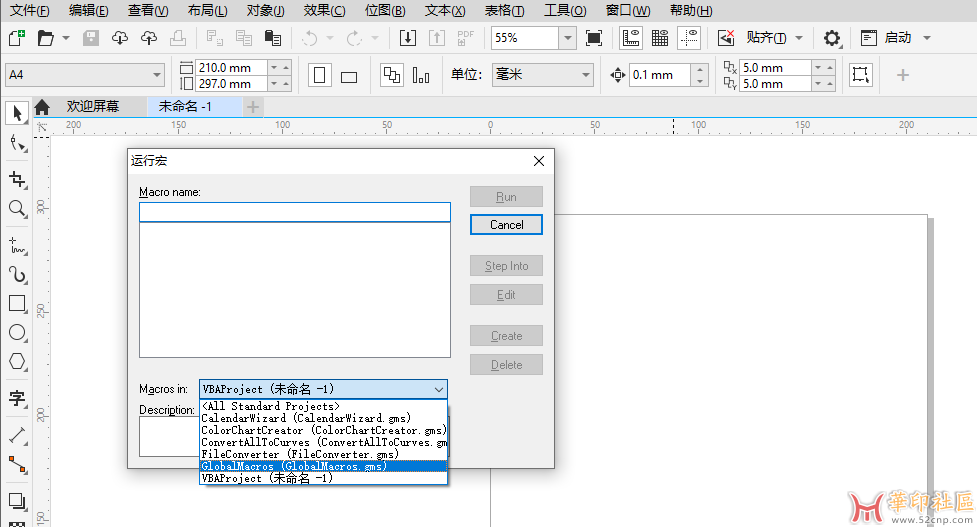The image size is (977, 527).
Task: Open the page width 210.0 mm dropdown arrow
Action: 274,67
